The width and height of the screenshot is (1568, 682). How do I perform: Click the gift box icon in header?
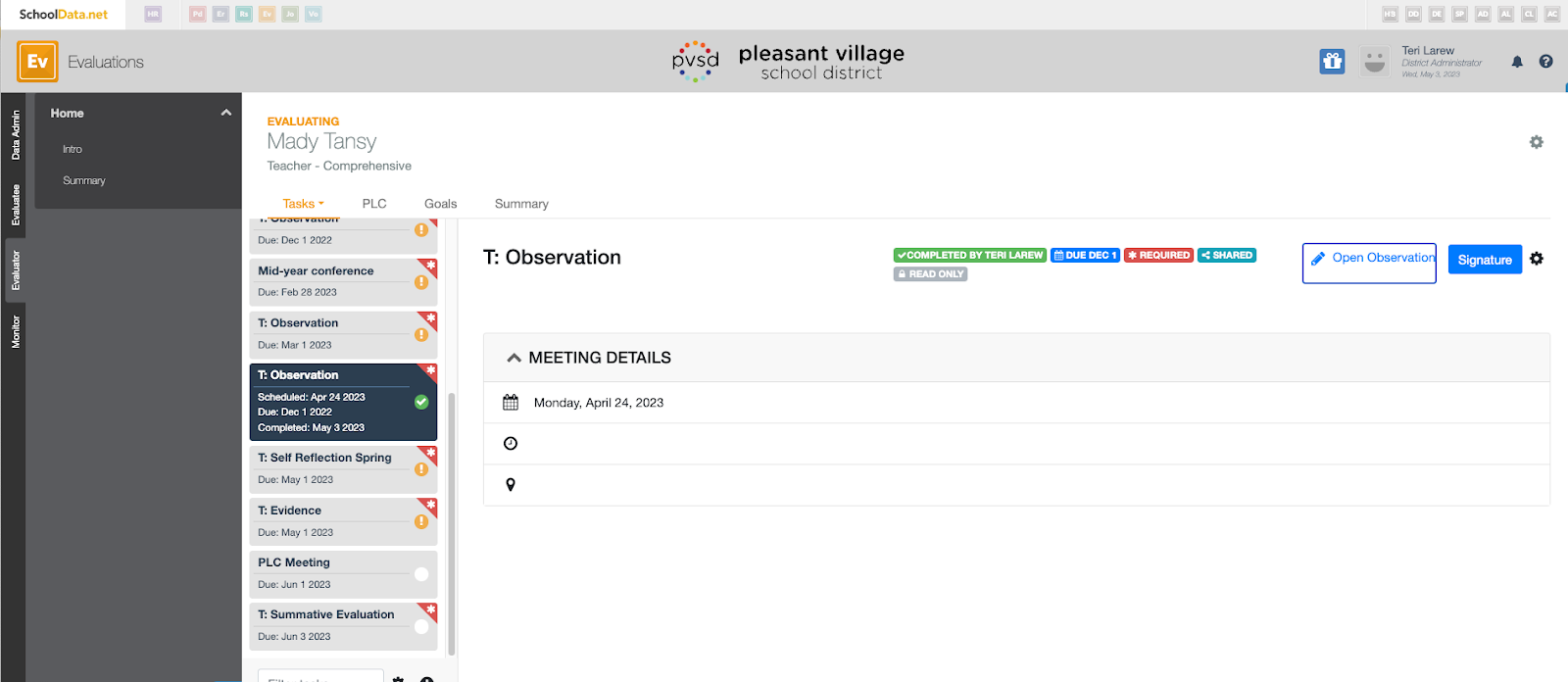tap(1332, 62)
